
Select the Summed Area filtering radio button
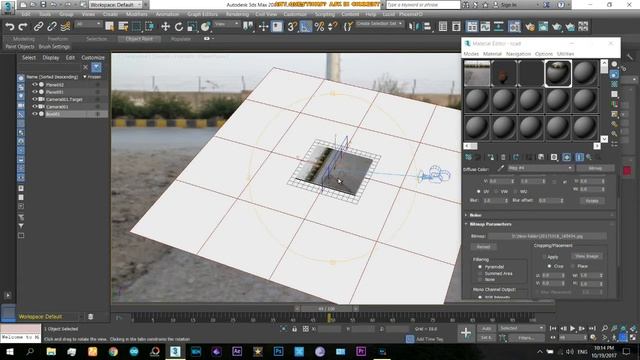click(x=480, y=273)
